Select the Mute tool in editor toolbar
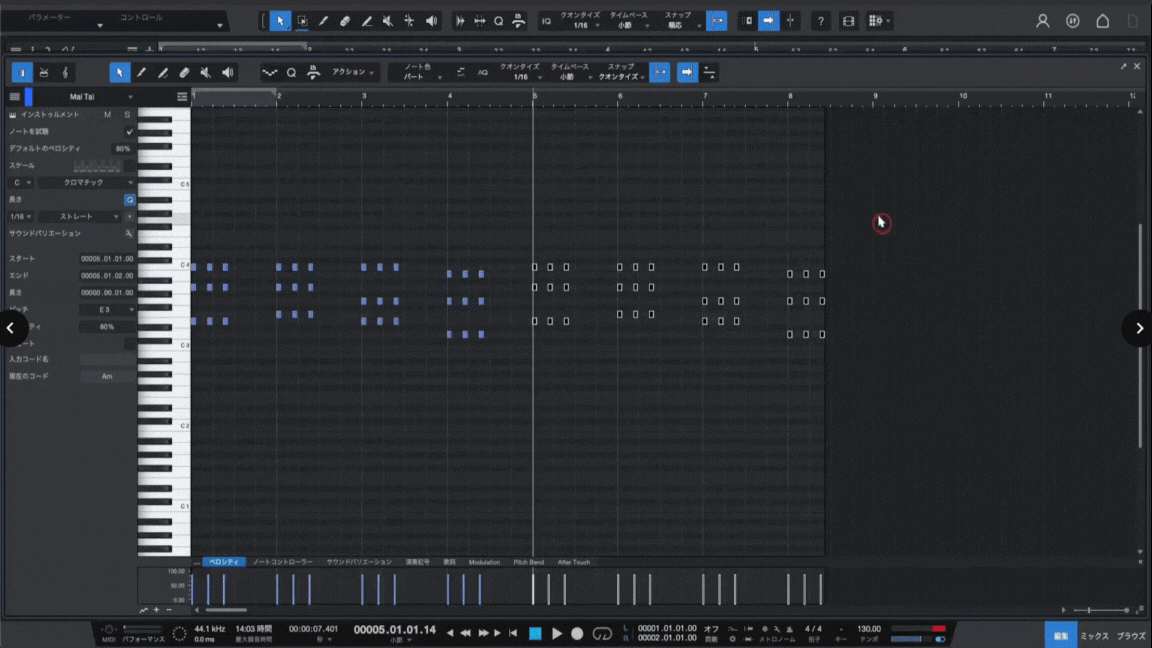1152x648 pixels. pyautogui.click(x=206, y=73)
